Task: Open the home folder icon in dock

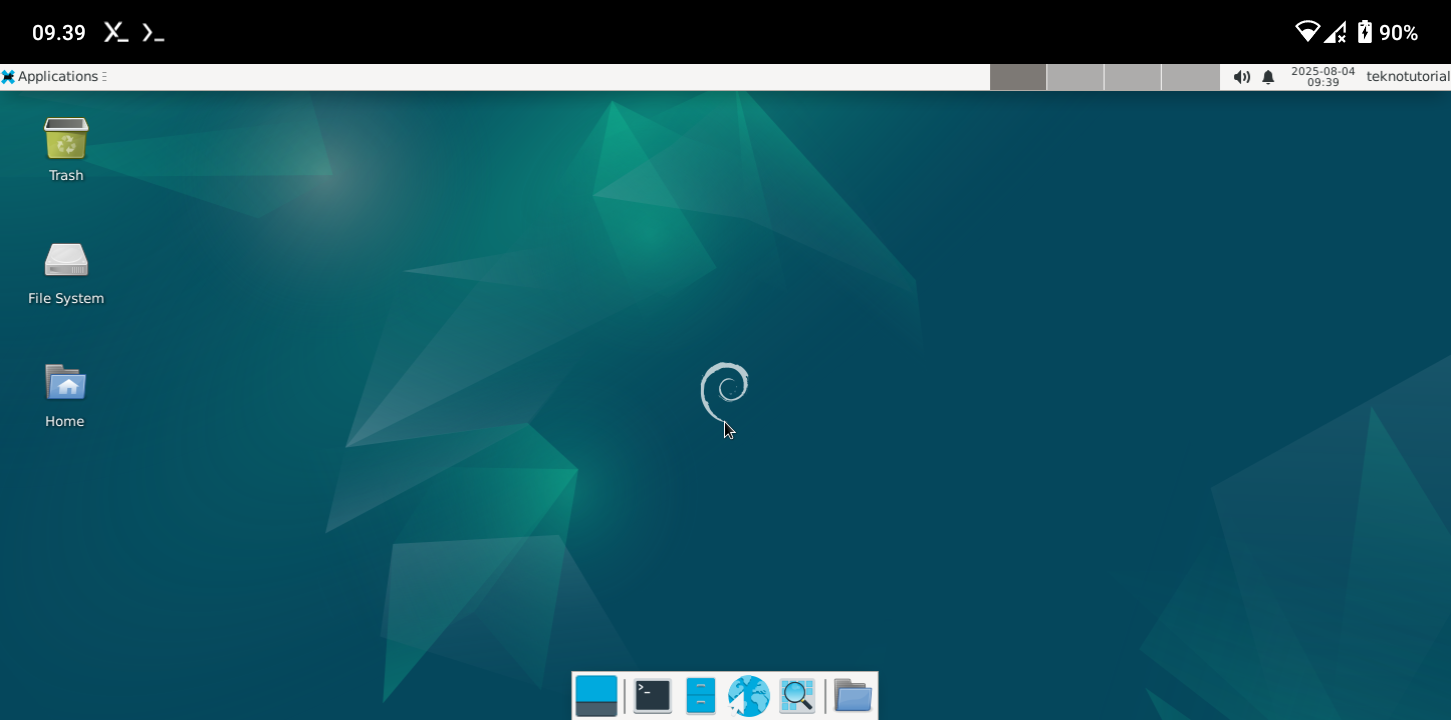Action: (x=852, y=695)
